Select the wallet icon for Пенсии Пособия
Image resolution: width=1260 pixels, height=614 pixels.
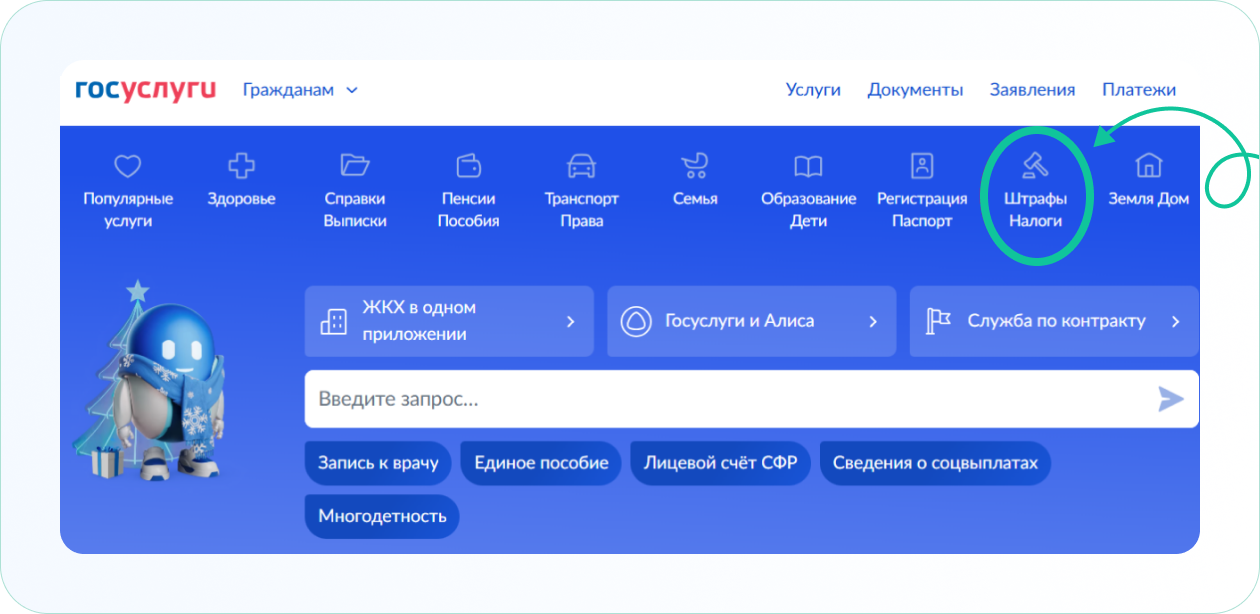468,165
